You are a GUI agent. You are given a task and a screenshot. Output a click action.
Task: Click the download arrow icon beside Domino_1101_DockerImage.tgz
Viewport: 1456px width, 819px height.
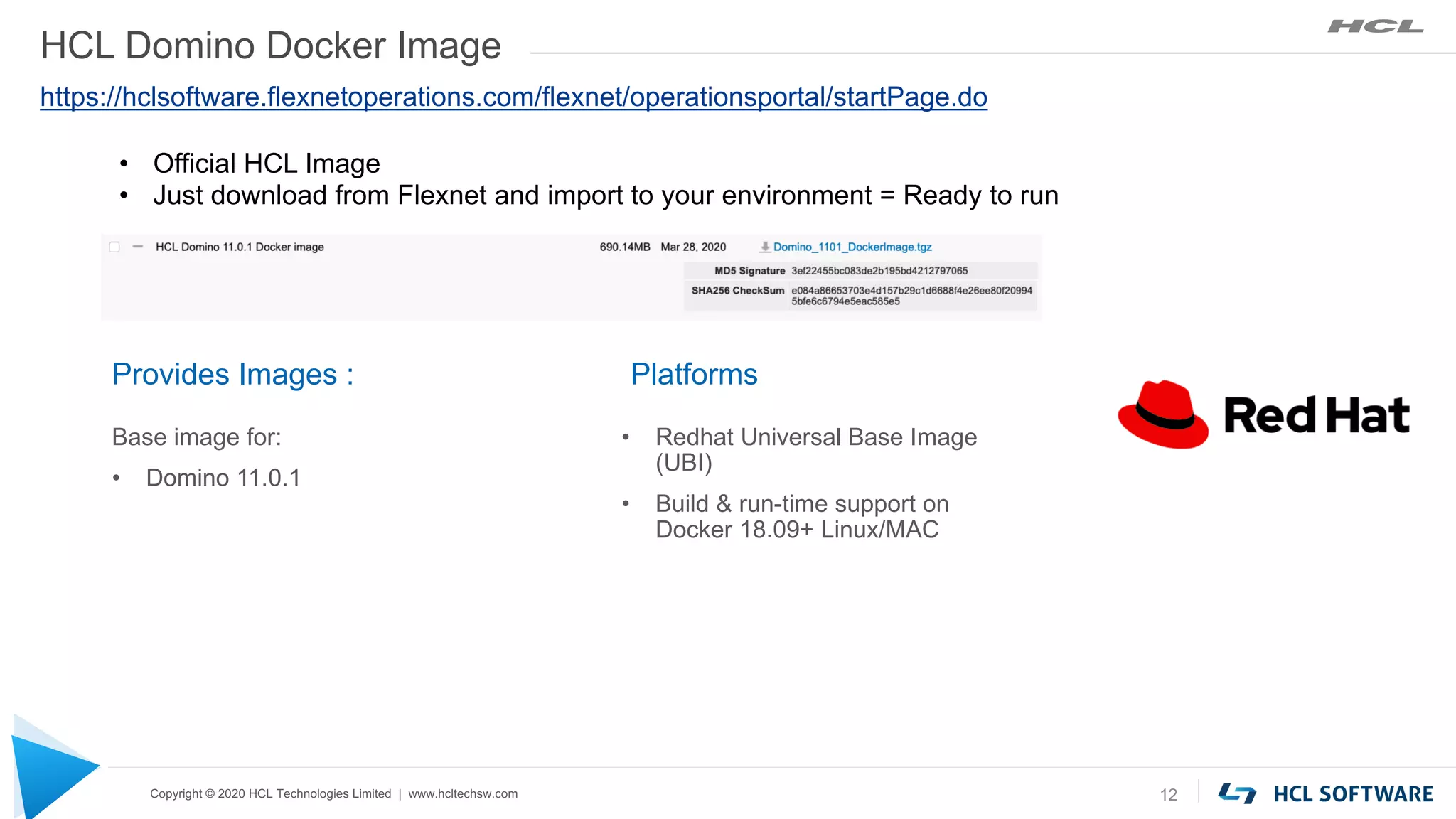coord(765,247)
